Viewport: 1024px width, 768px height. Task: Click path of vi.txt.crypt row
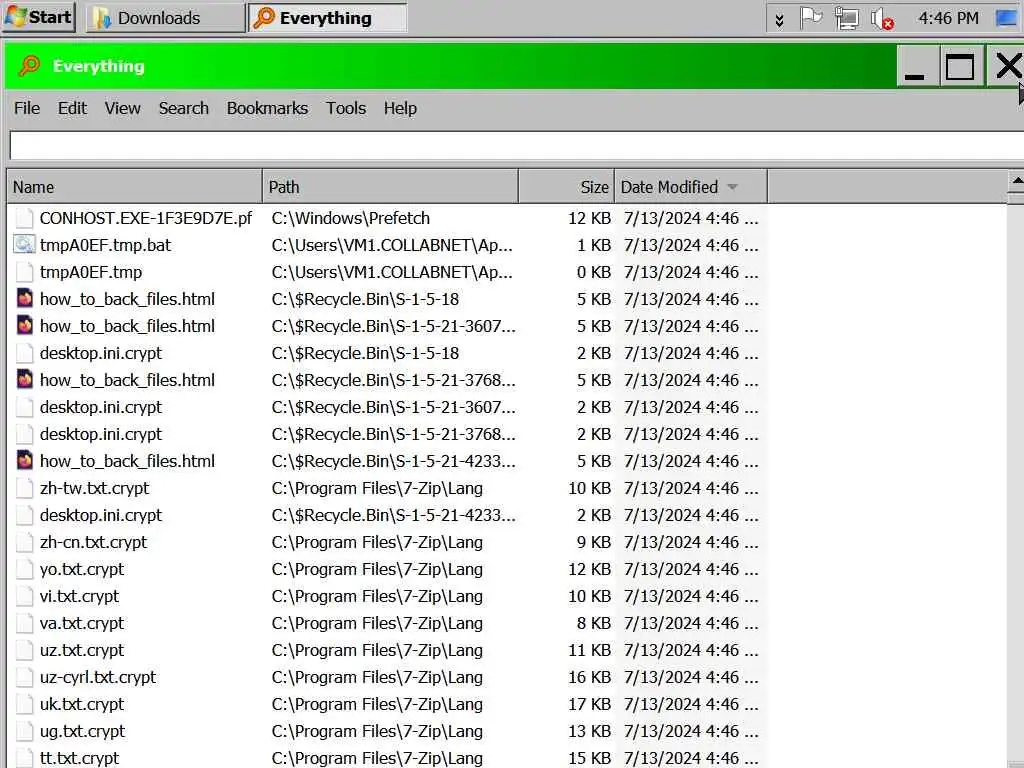click(x=377, y=596)
